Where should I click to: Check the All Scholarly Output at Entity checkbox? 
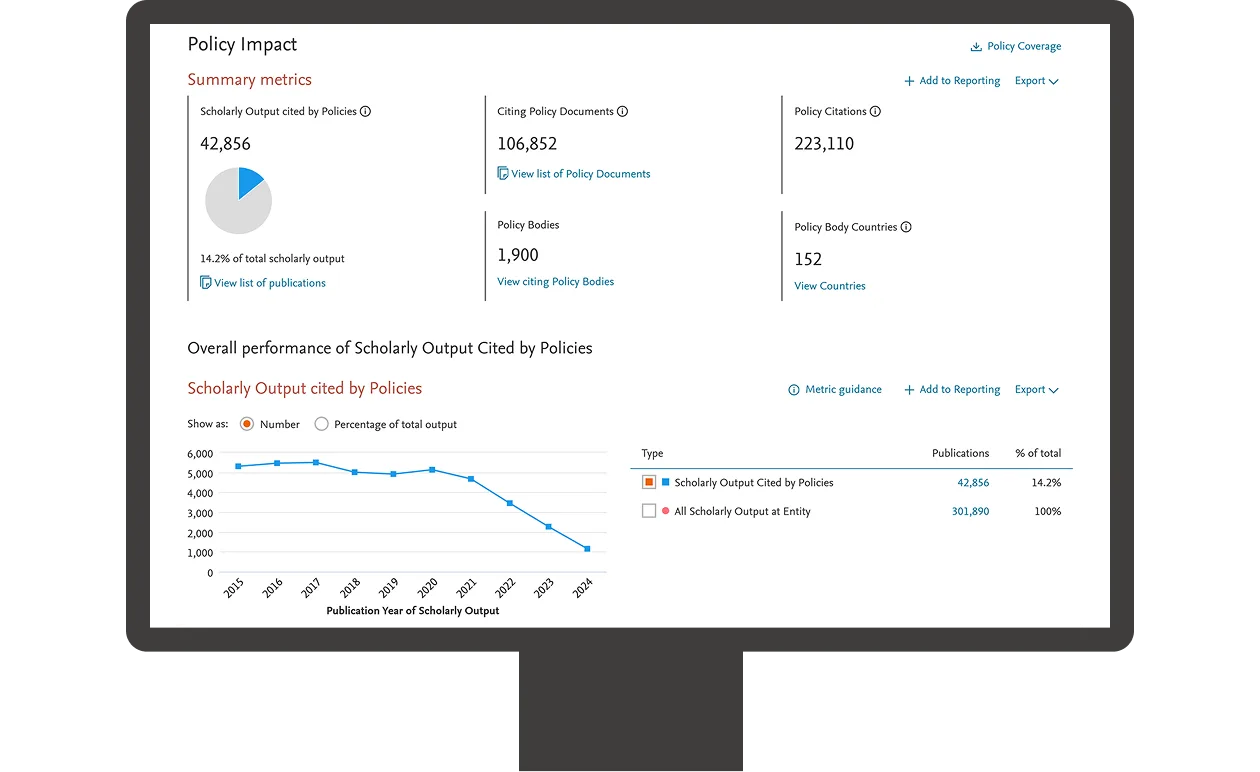click(x=647, y=510)
